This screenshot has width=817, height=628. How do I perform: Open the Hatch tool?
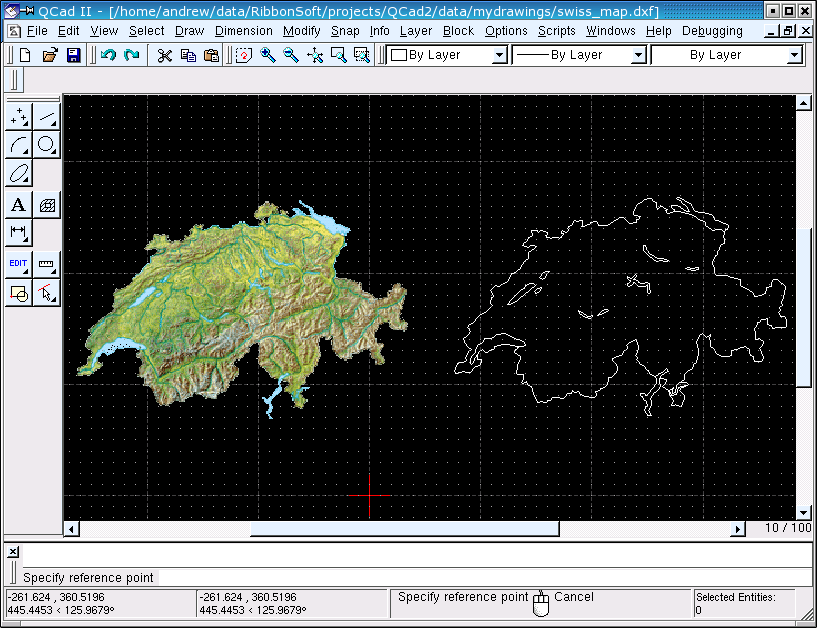pos(47,205)
